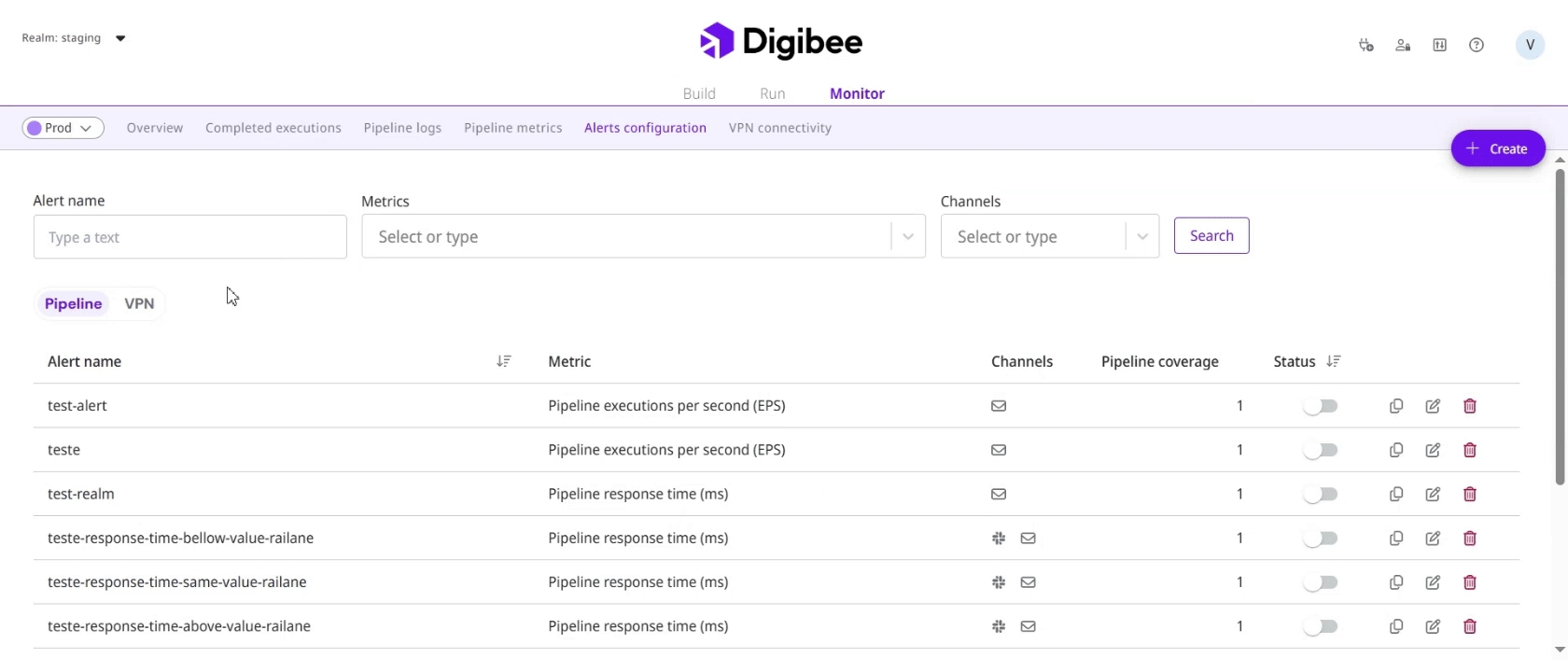Screen dimensions: 1568x672
Task: Edit teste-response-time-above-value-railane alert
Action: click(1433, 626)
